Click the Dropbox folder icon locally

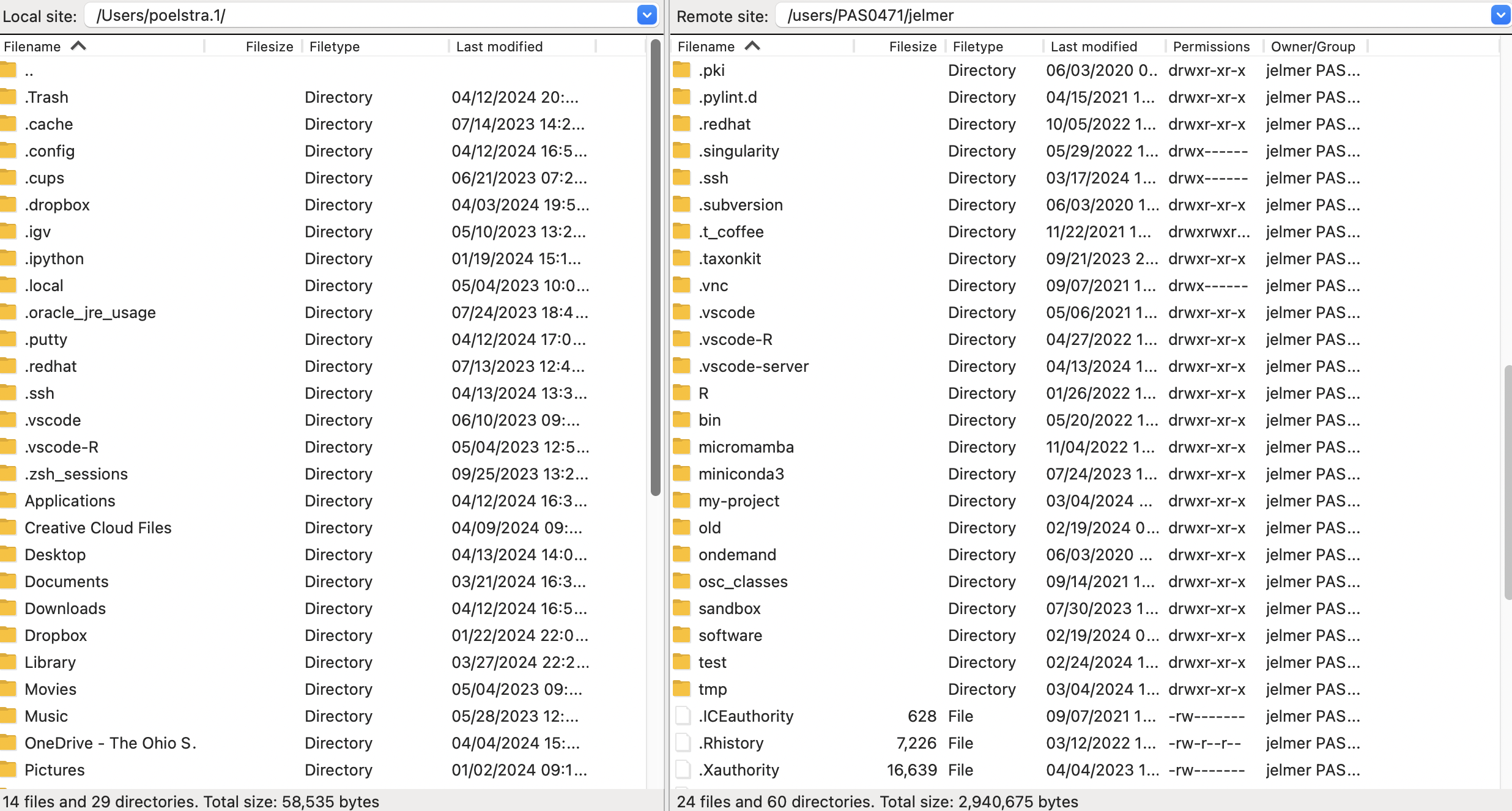[x=9, y=635]
